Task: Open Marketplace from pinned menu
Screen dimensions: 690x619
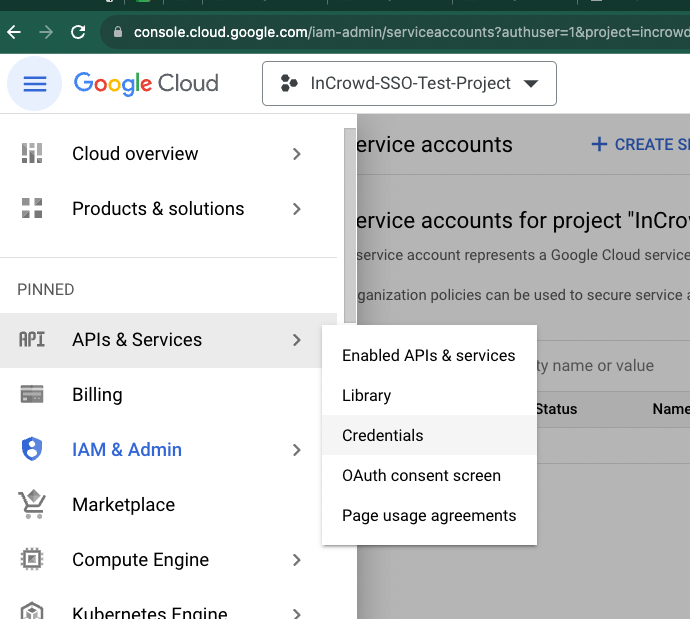Action: pos(168,505)
